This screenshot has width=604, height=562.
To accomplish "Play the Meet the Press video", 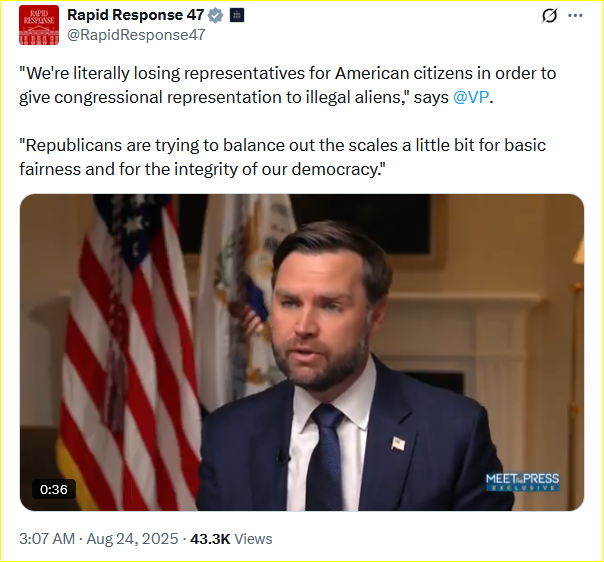I will (302, 352).
